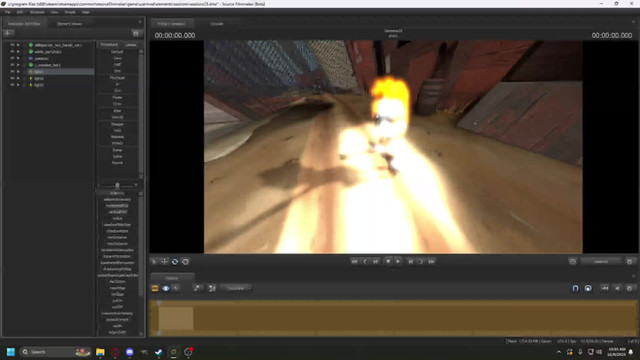The height and width of the screenshot is (360, 640).
Task: Toggle the timeline snap magnet icon
Action: pyautogui.click(x=575, y=289)
